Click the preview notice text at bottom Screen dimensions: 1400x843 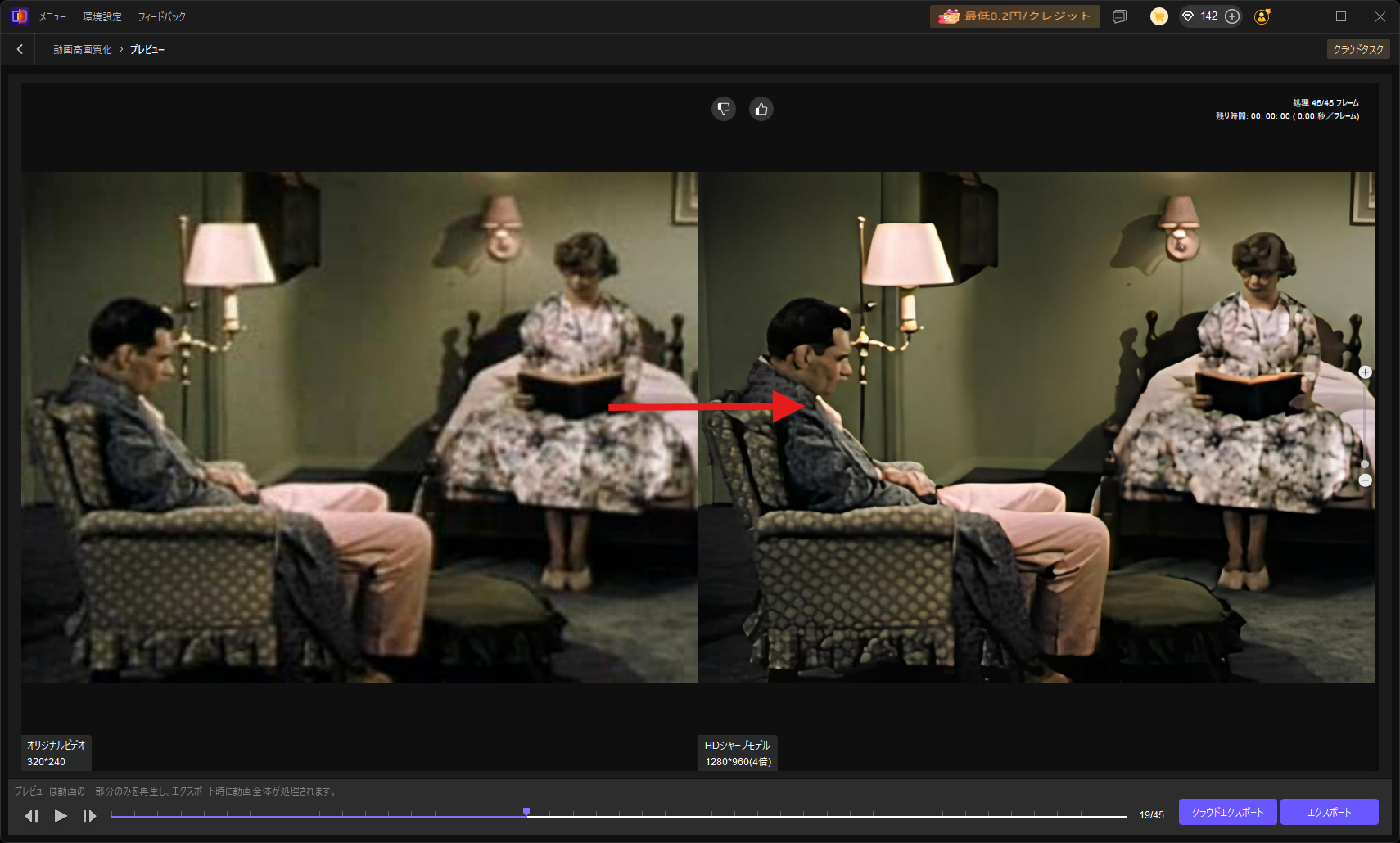(x=176, y=791)
